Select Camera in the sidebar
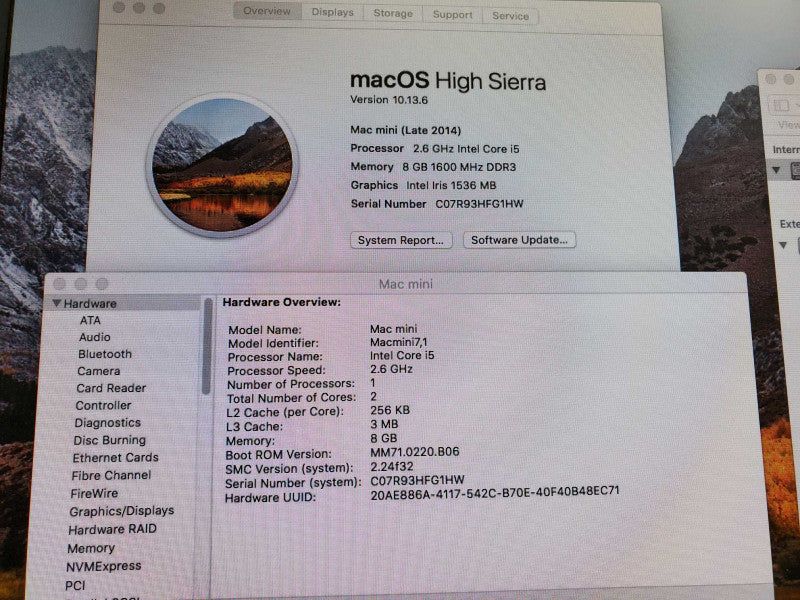 (x=98, y=371)
